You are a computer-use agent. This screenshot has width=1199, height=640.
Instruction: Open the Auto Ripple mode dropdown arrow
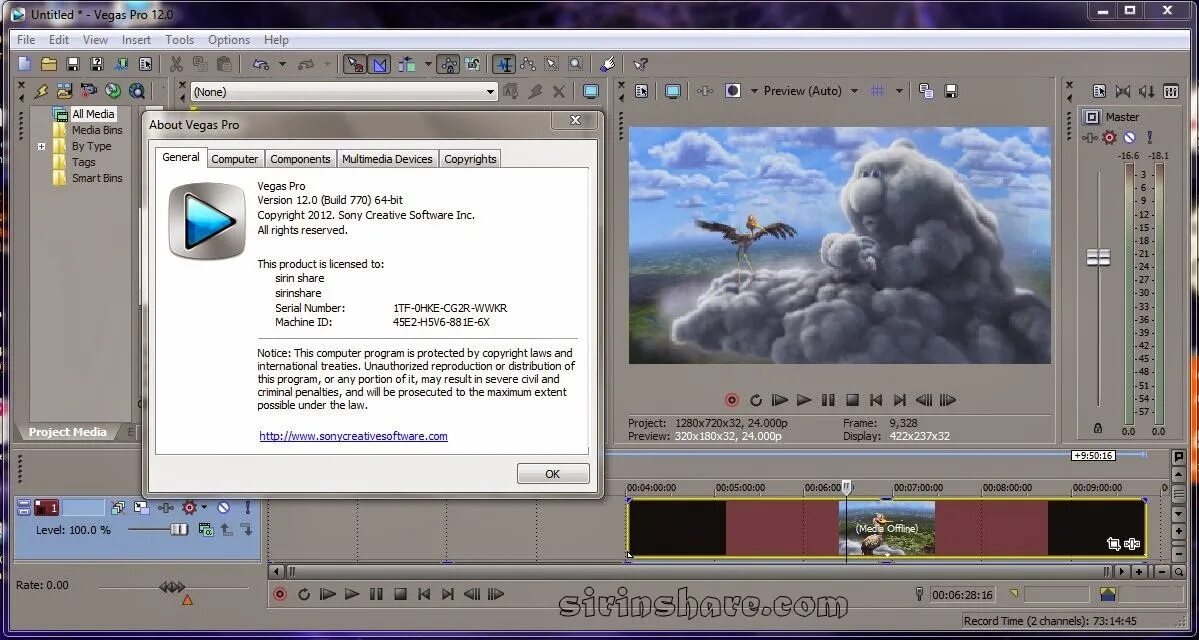point(428,64)
